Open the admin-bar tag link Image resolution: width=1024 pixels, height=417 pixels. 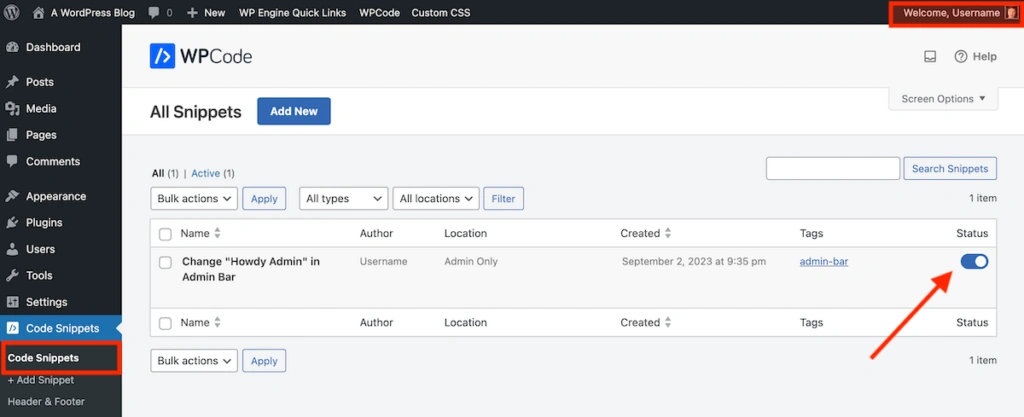(x=824, y=262)
